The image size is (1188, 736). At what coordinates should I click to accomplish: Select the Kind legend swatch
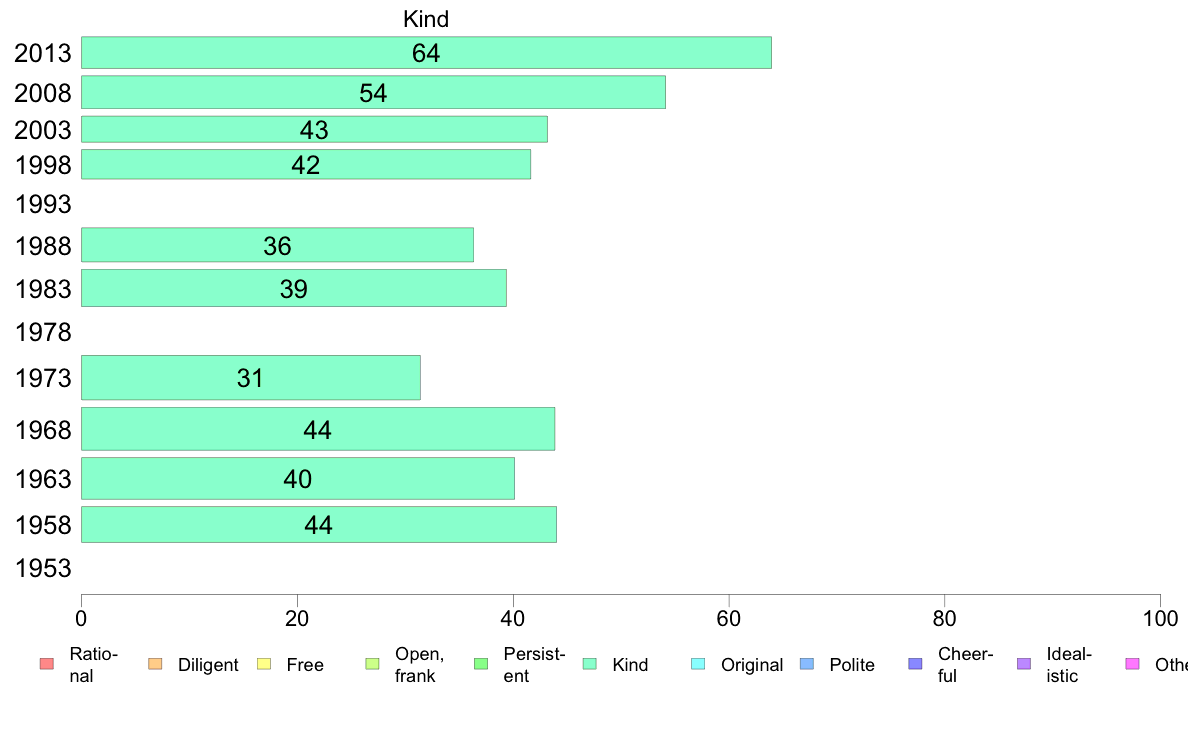tap(589, 664)
